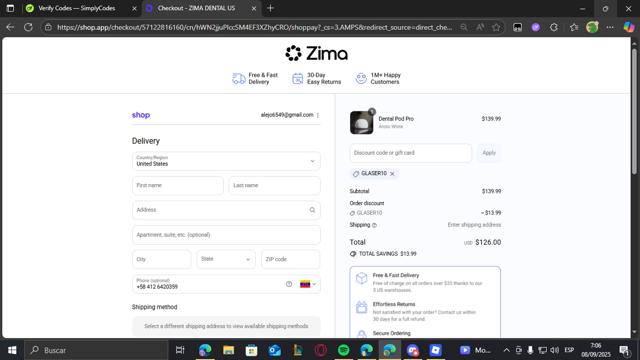Add this page to favorites star
640x360 pixels.
pyautogui.click(x=496, y=27)
